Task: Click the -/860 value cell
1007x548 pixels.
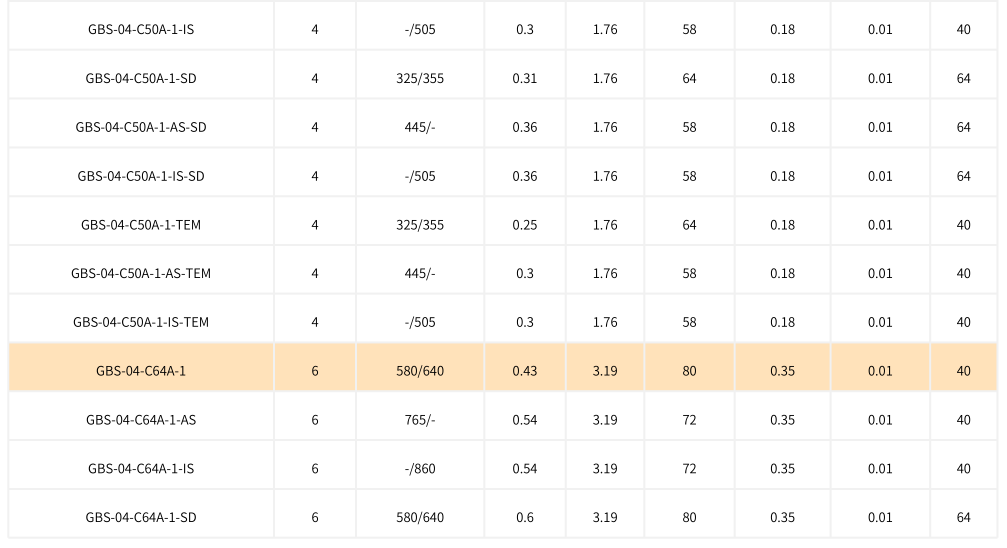Action: (x=420, y=468)
